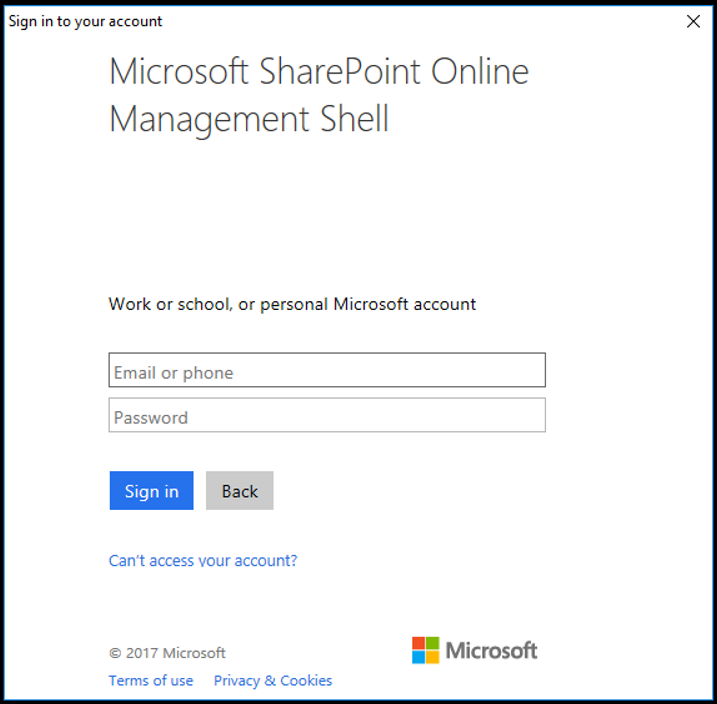The height and width of the screenshot is (704, 717).
Task: Click the green square of Microsoft logo
Action: [x=433, y=643]
